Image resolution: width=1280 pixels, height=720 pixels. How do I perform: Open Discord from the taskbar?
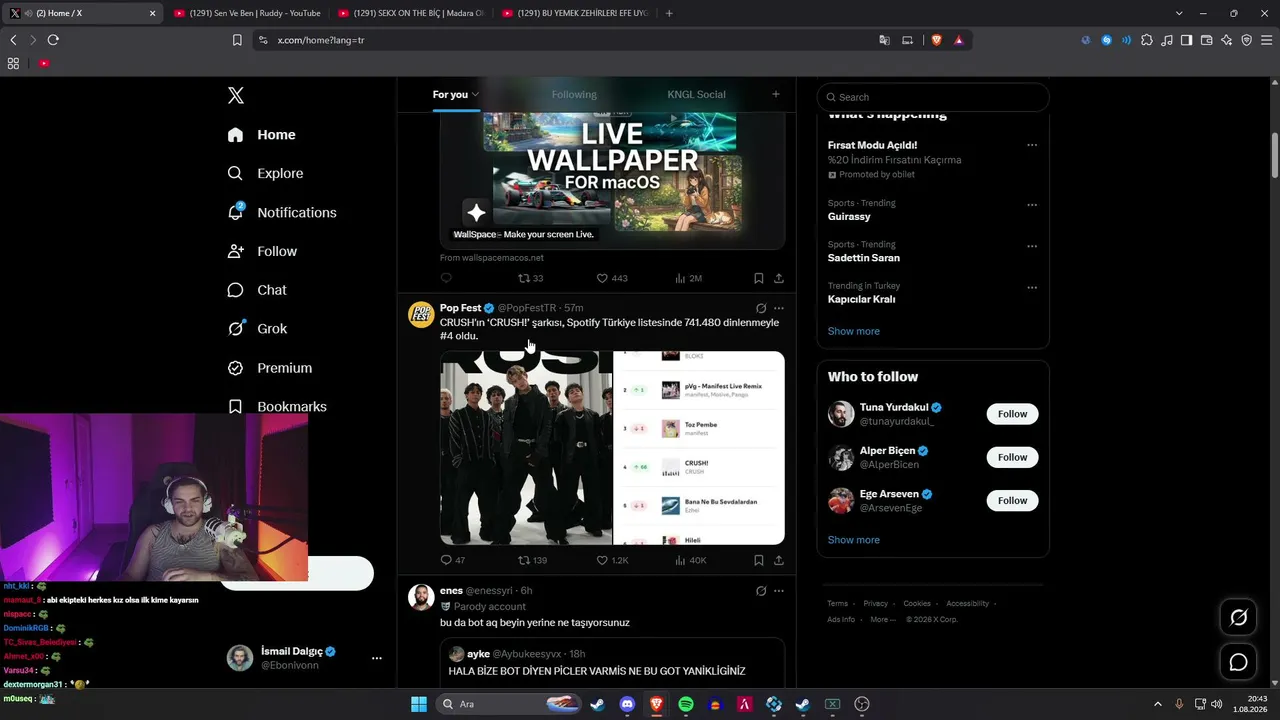click(x=627, y=704)
